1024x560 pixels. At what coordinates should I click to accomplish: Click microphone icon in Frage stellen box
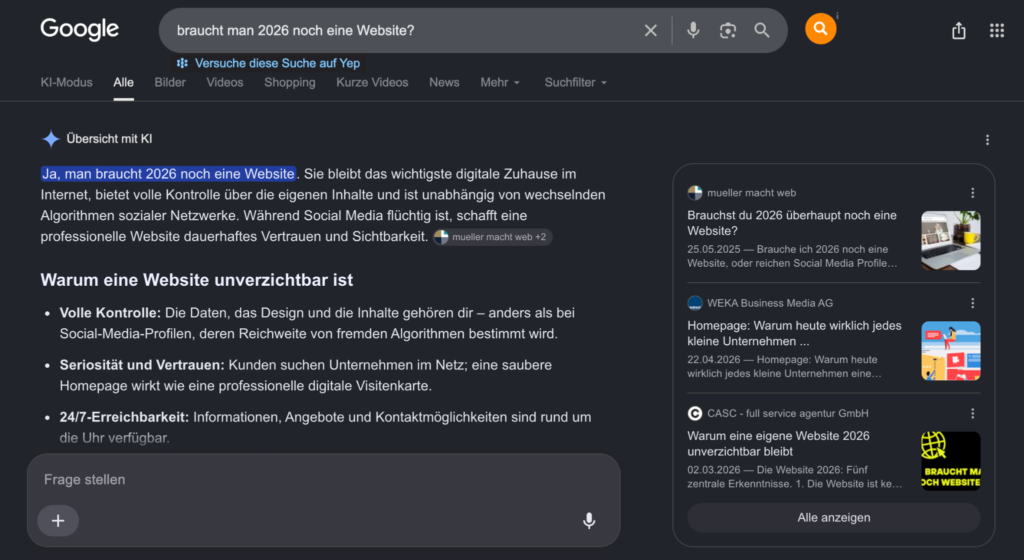588,520
